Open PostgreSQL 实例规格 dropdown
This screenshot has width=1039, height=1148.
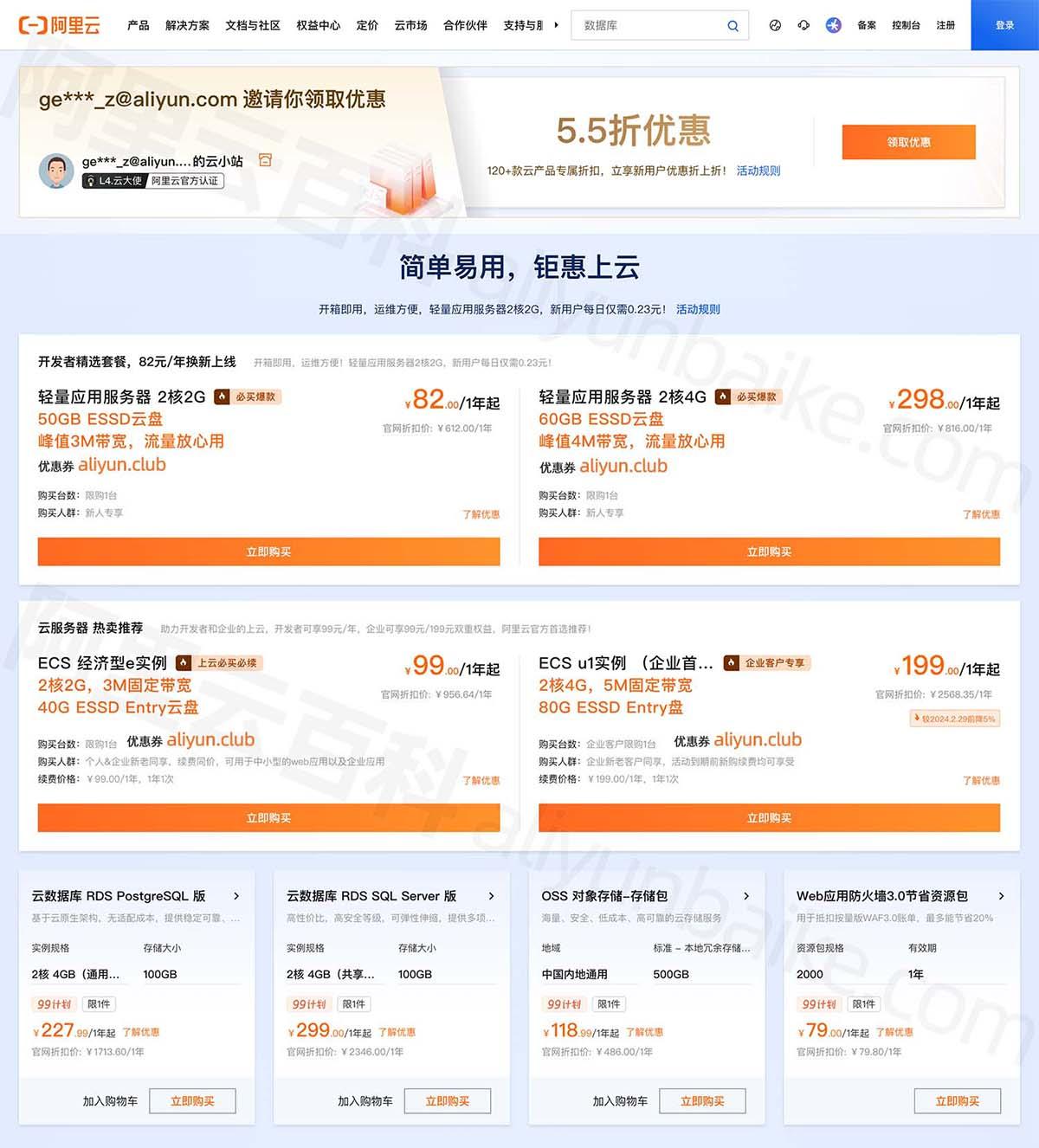(81, 974)
